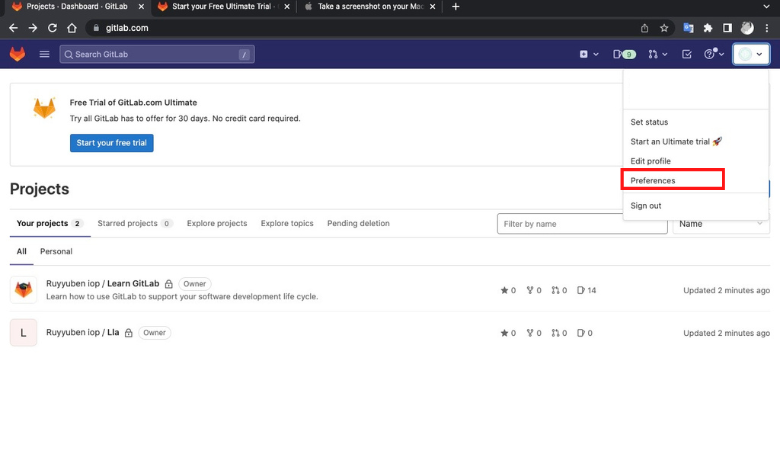Select Edit profile in user menu

[650, 161]
